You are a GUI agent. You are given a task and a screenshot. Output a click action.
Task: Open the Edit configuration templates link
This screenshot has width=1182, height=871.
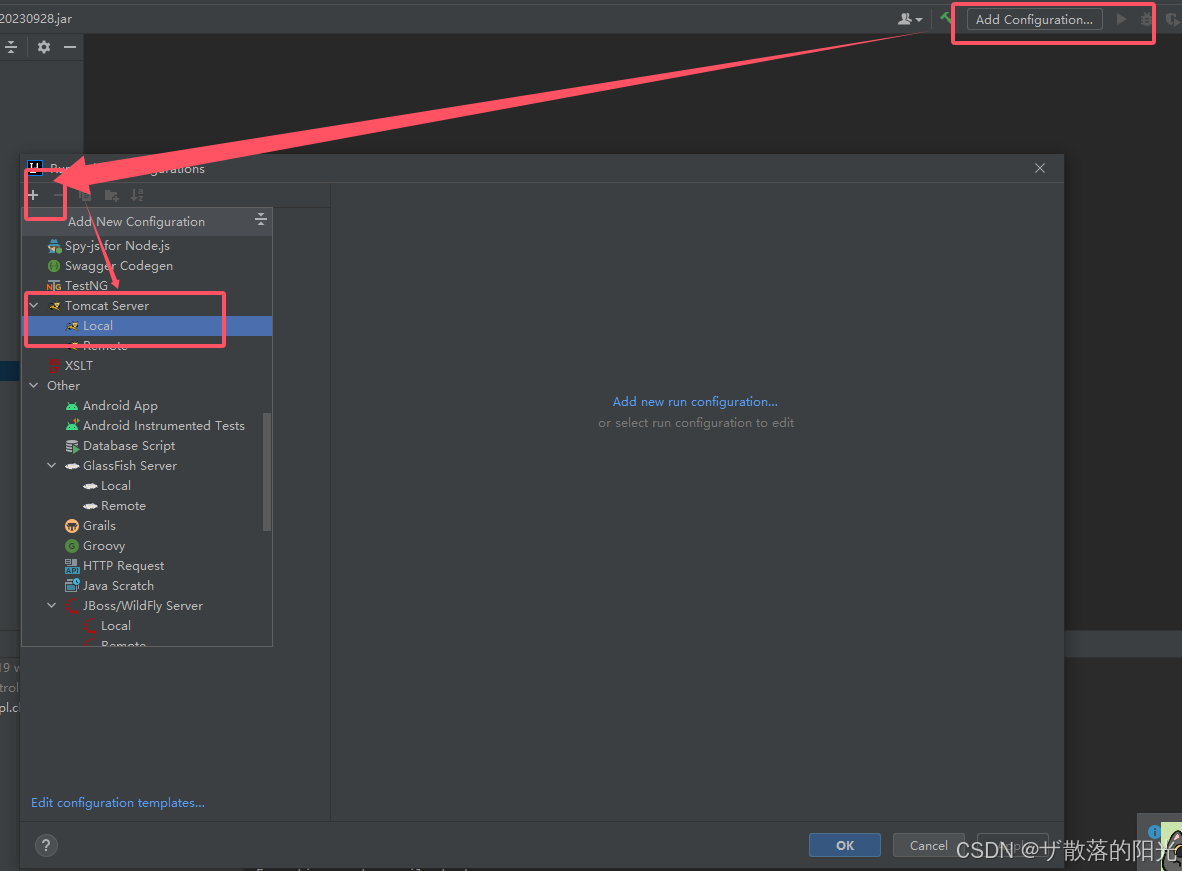coord(117,802)
